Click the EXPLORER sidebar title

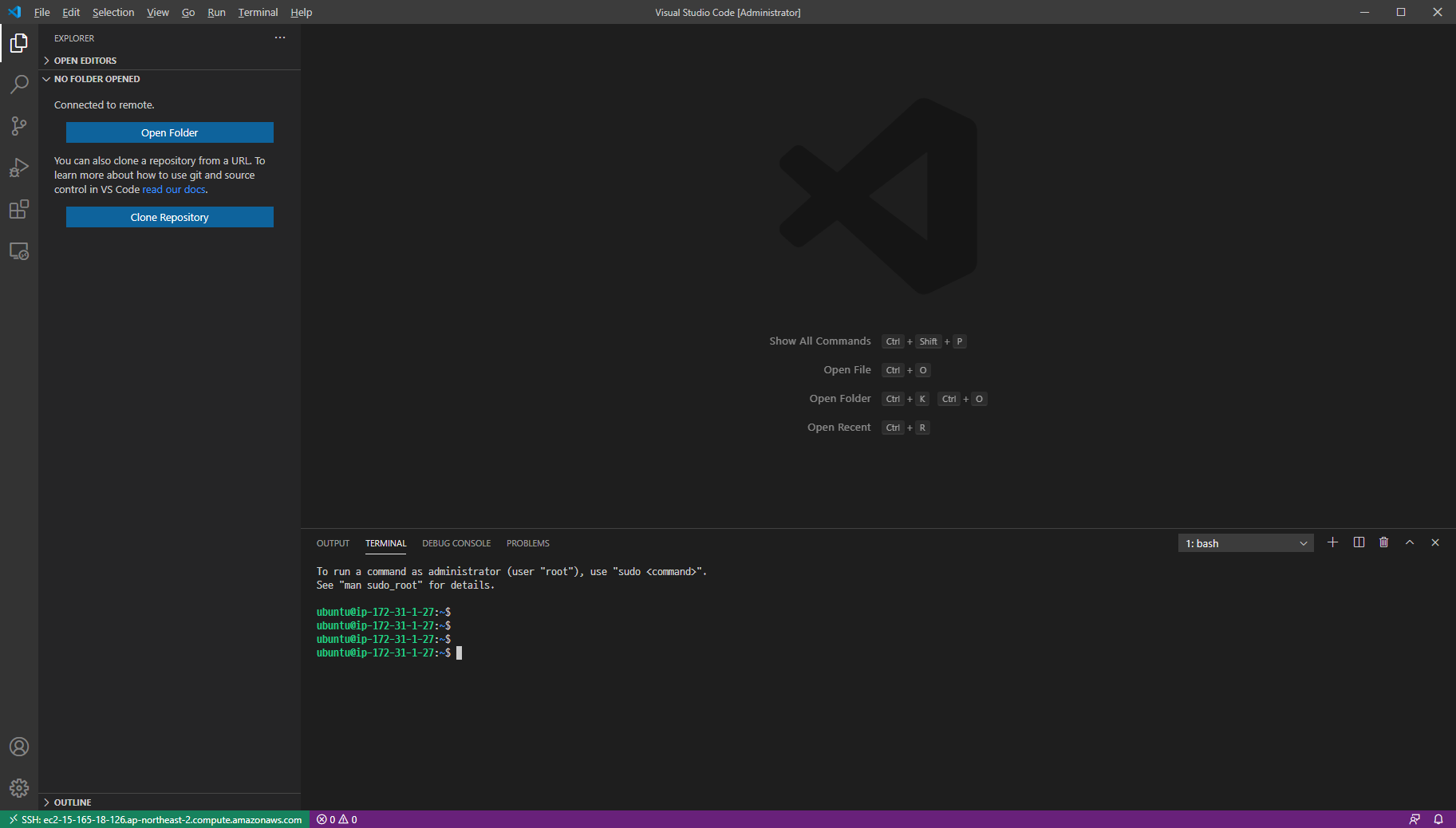point(74,38)
